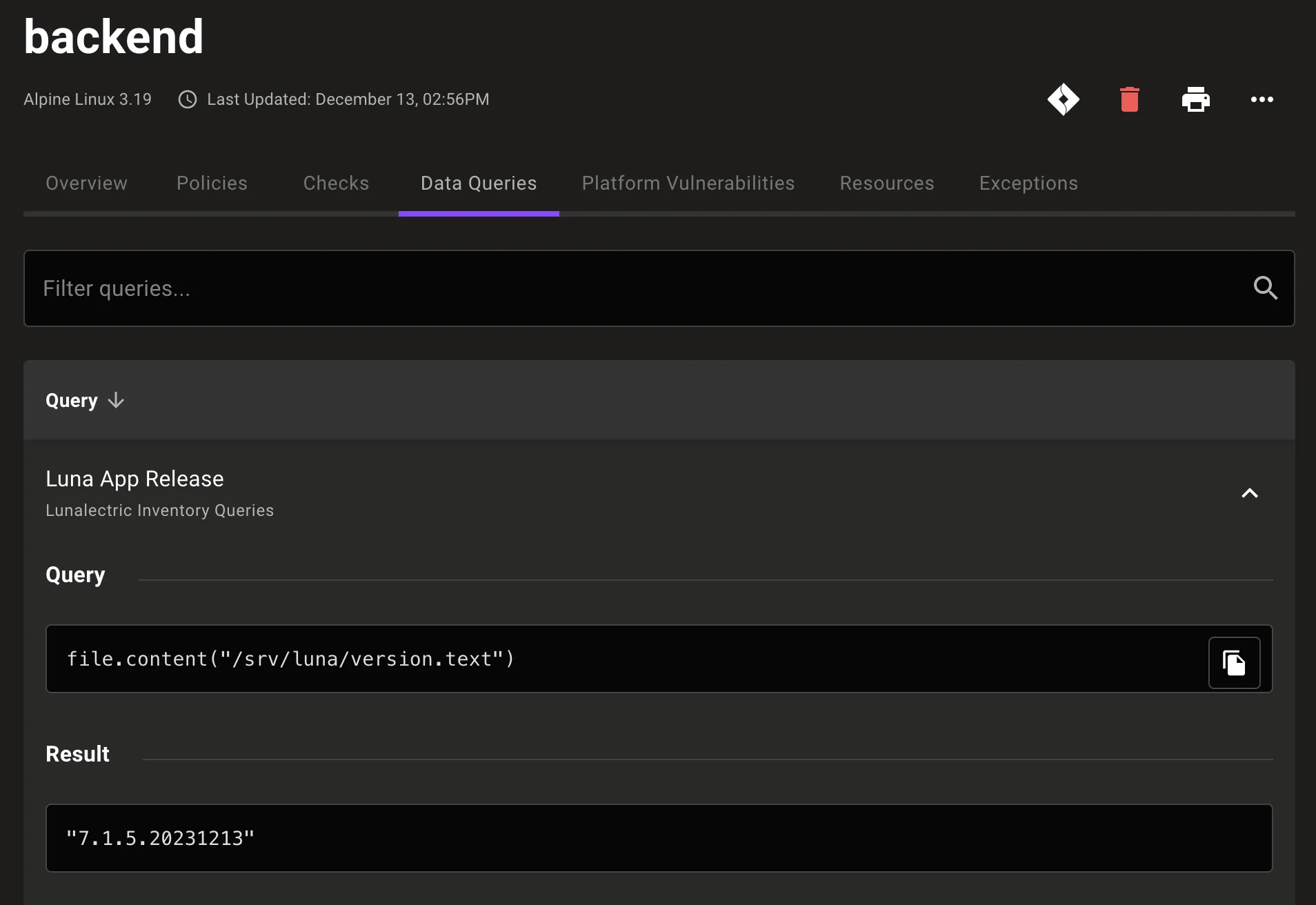The image size is (1316, 905).
Task: Print the asset report
Action: click(x=1195, y=99)
